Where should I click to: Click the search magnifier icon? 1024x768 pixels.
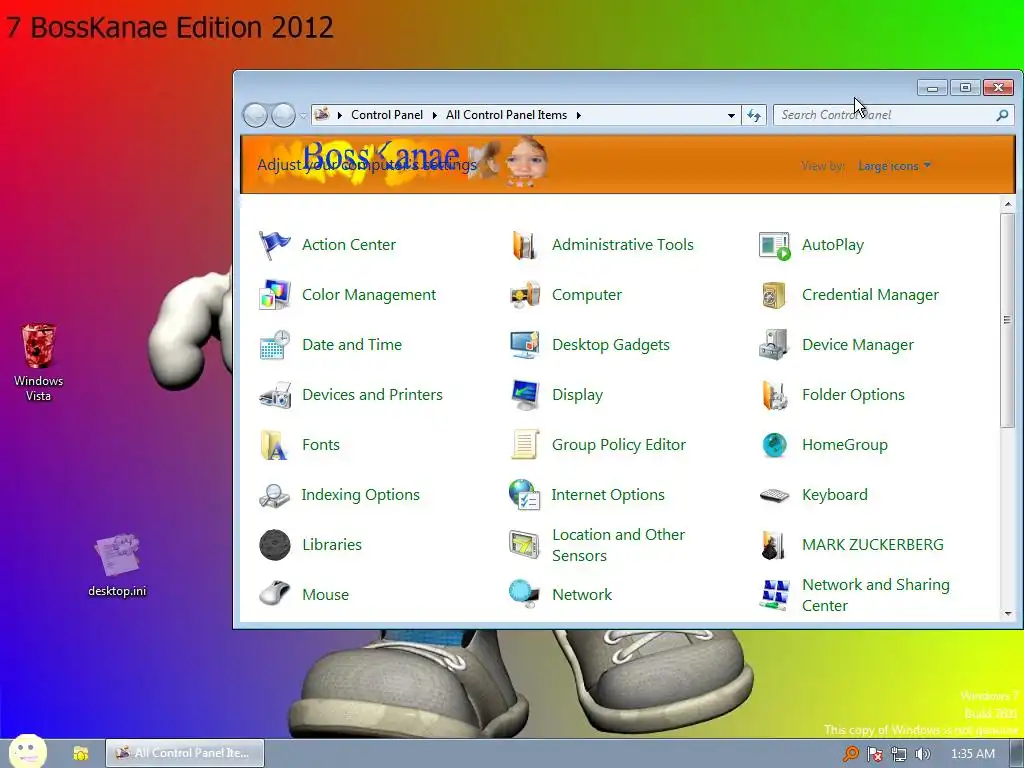[x=1002, y=116]
